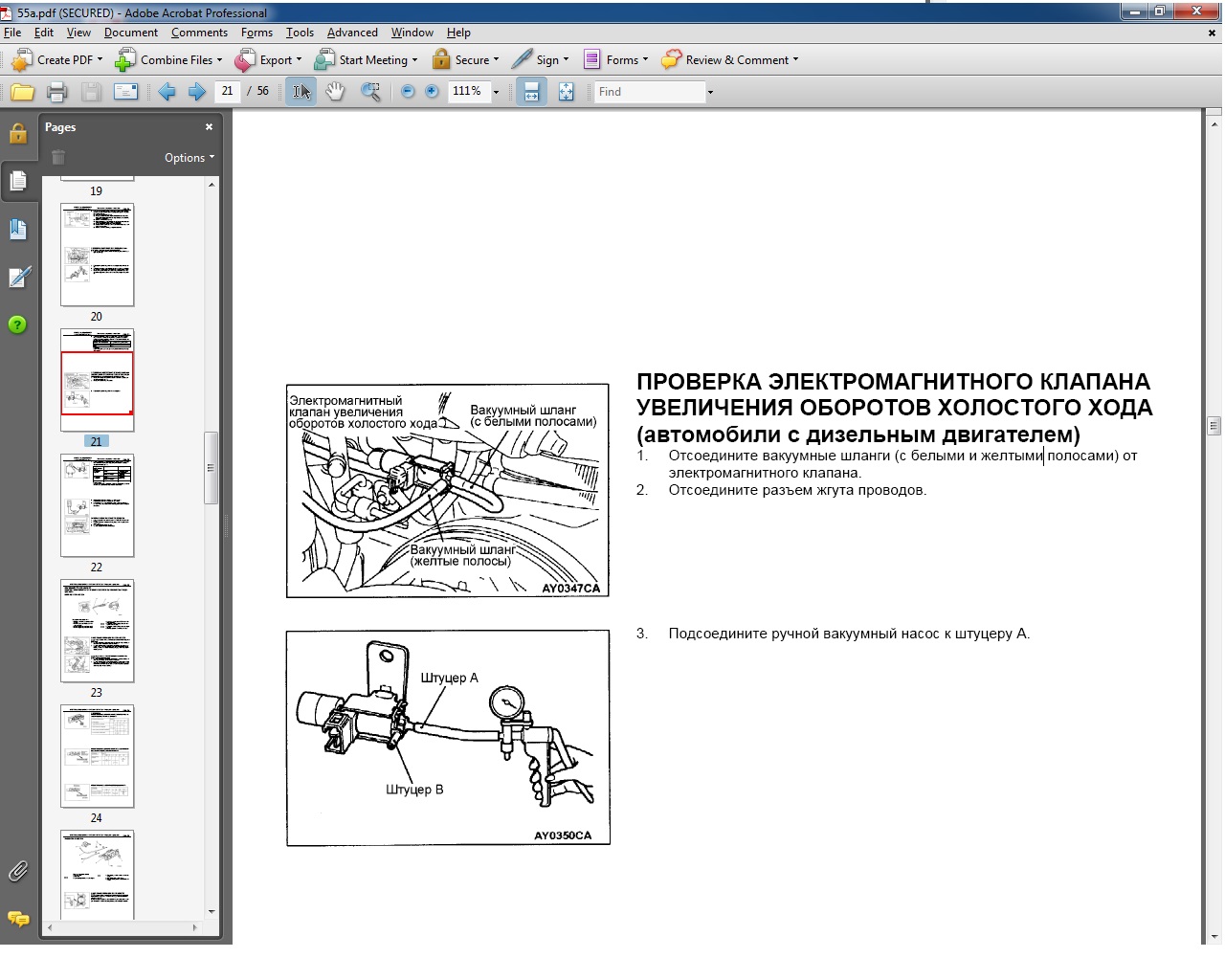Viewport: 1225px width, 980px height.
Task: Go to previous page with left arrow
Action: click(167, 92)
